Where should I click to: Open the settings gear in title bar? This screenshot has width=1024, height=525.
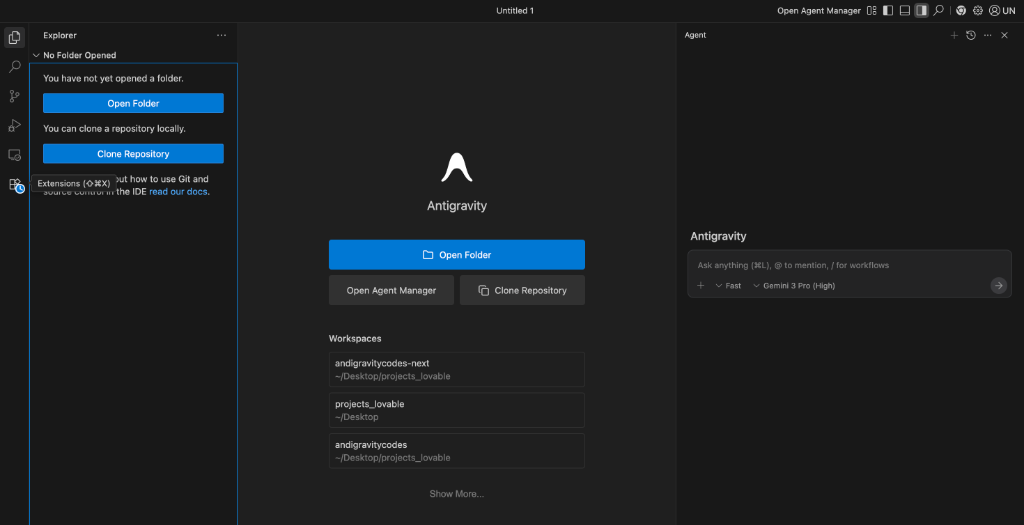click(x=978, y=10)
